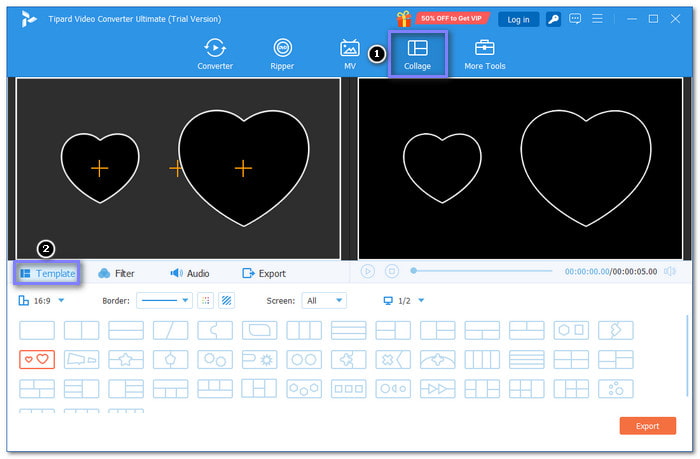Open the Screen All dropdown

click(x=324, y=300)
